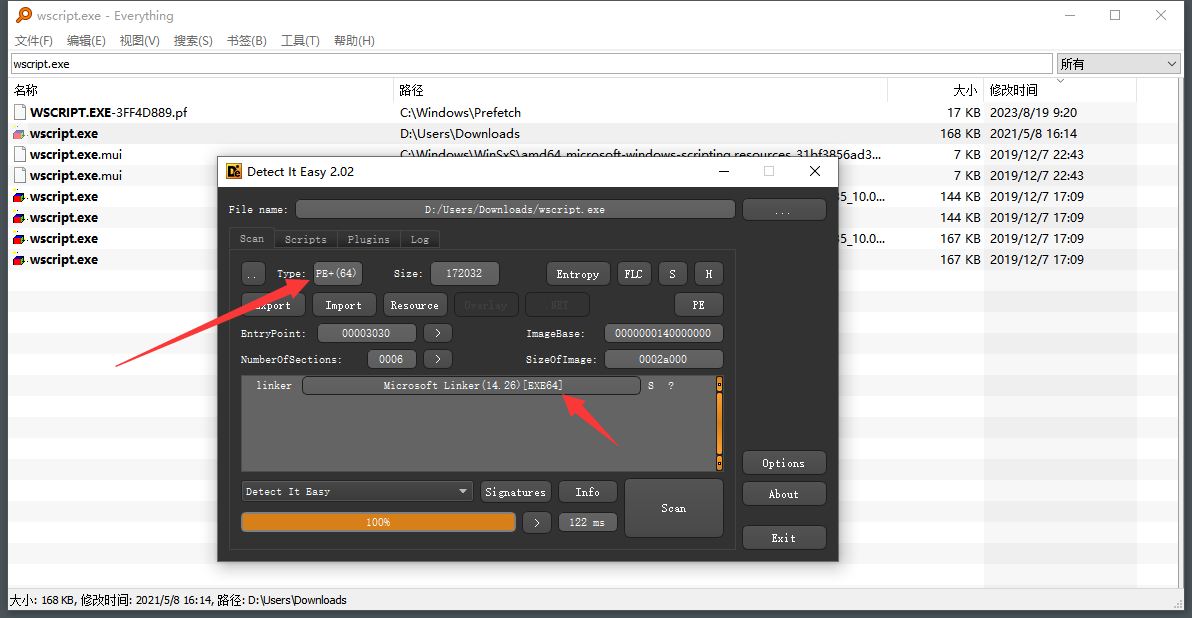The image size is (1192, 618).
Task: Click the FLC file location calculator
Action: coord(633,273)
